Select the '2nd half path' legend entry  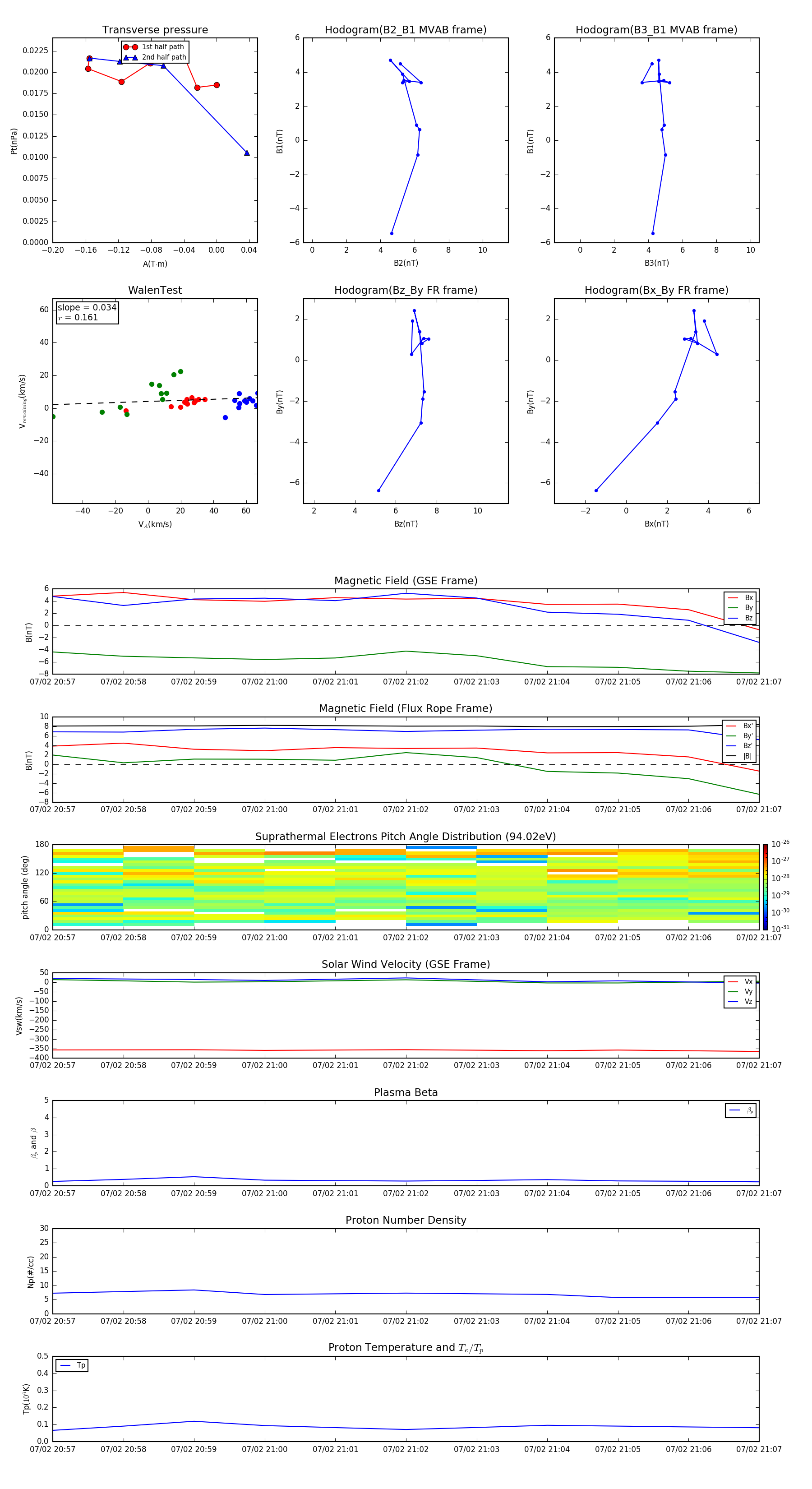pos(156,57)
